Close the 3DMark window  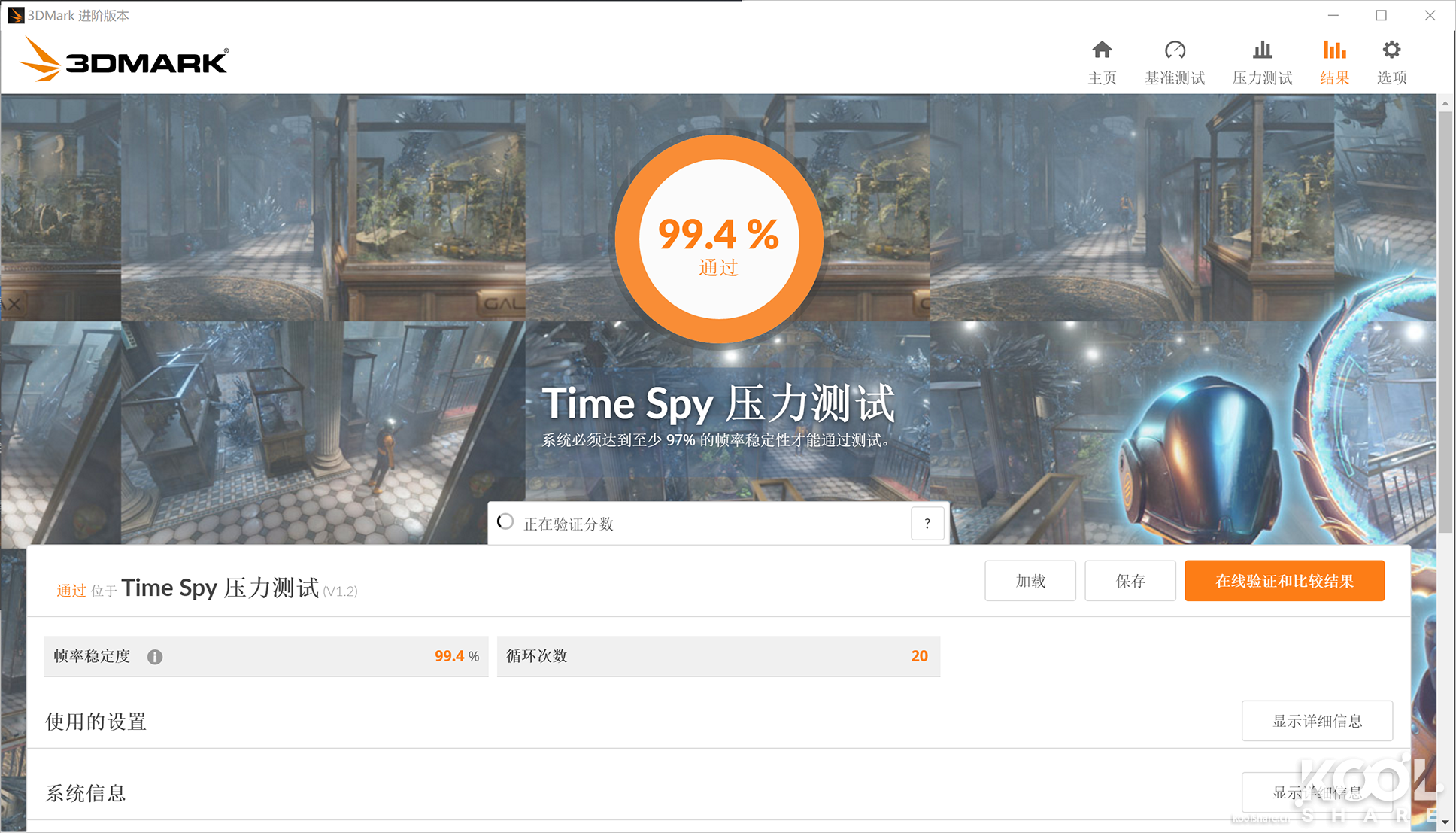(1430, 15)
